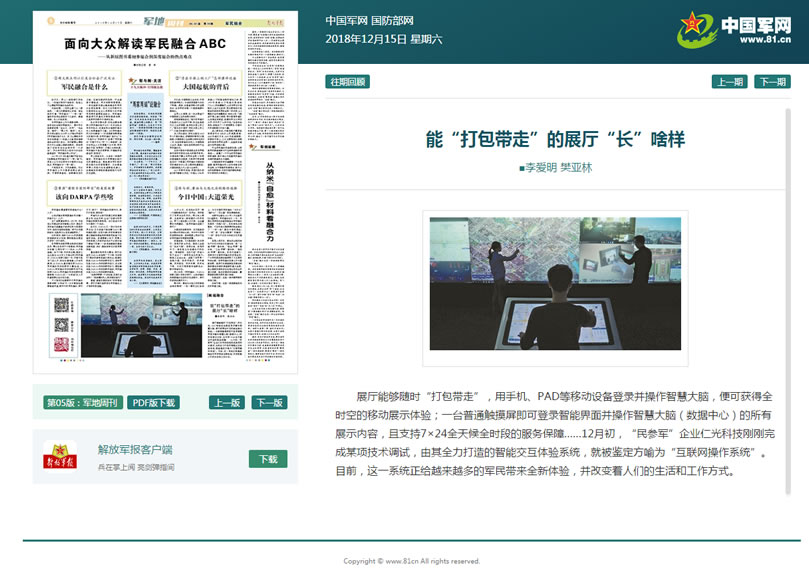Click the QR code on the newspaper page
This screenshot has width=809, height=571.
[60, 306]
